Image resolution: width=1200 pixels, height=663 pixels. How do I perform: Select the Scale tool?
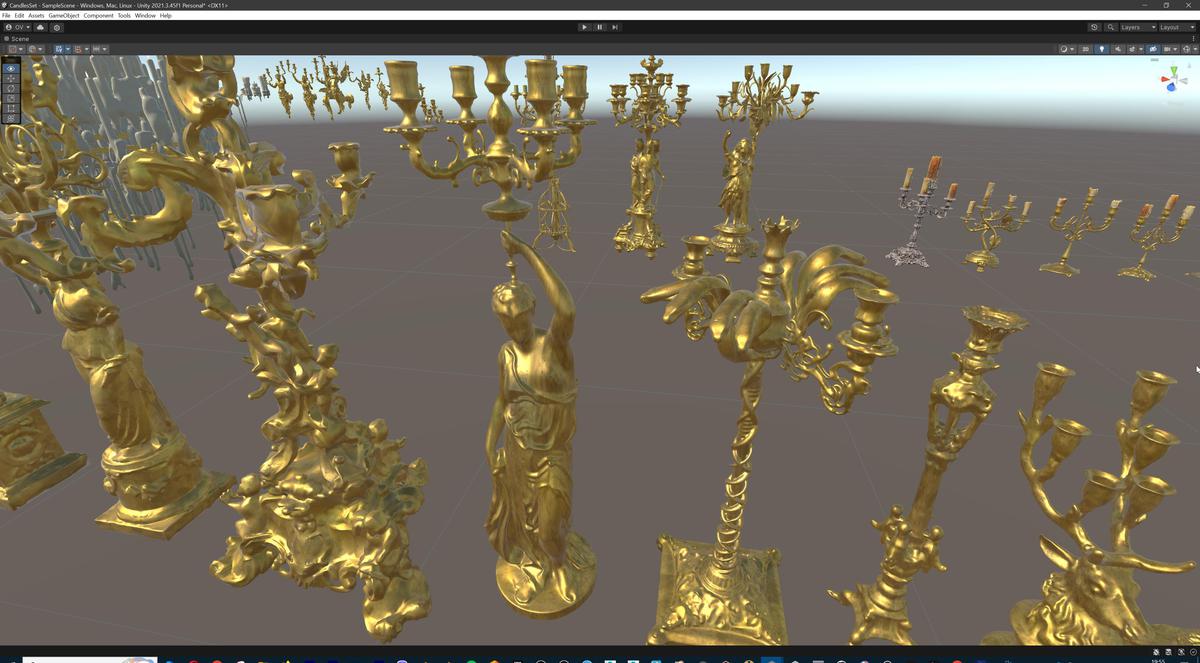(9, 98)
